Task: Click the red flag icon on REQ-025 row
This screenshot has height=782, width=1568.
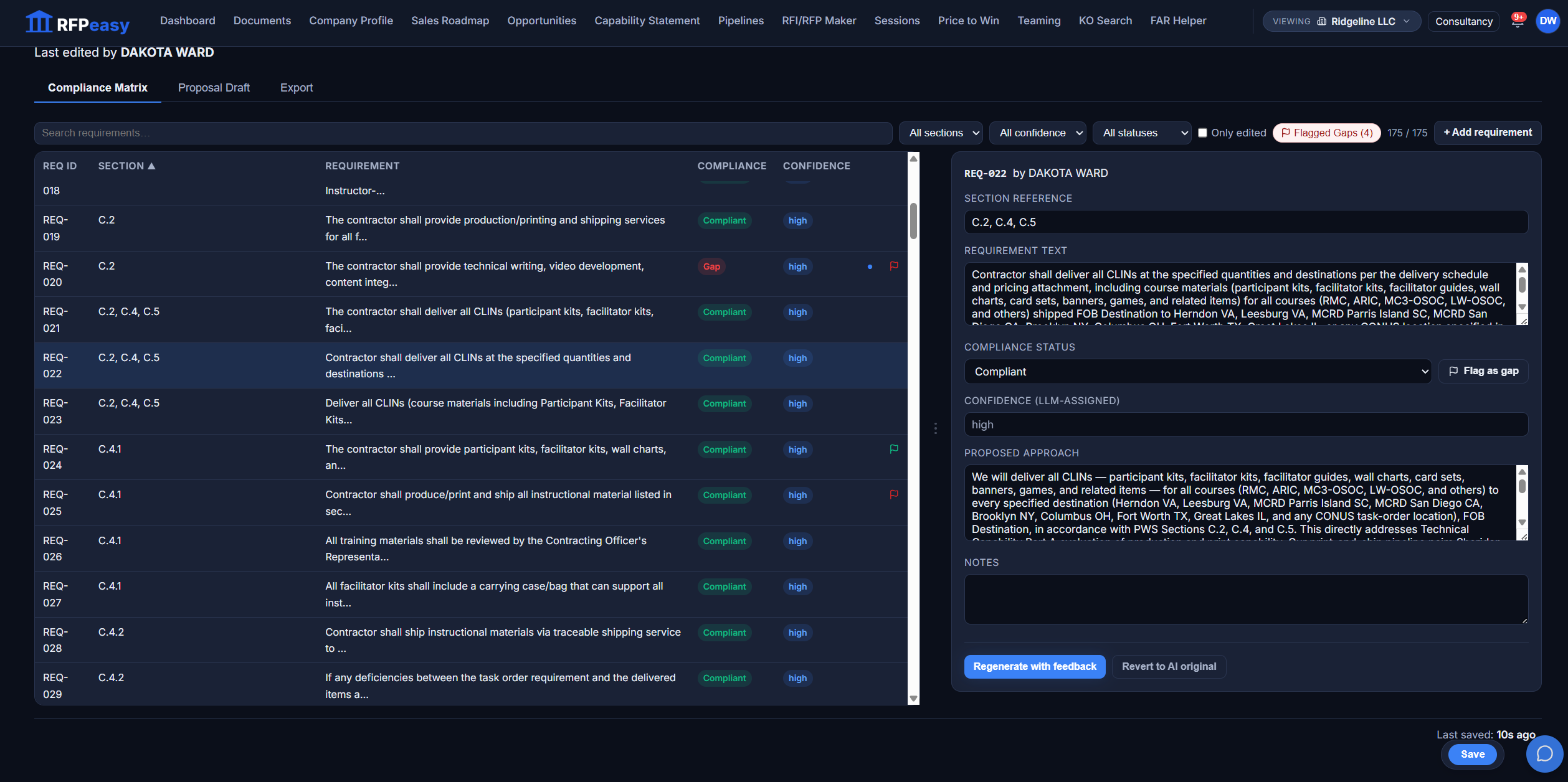Action: (x=894, y=494)
